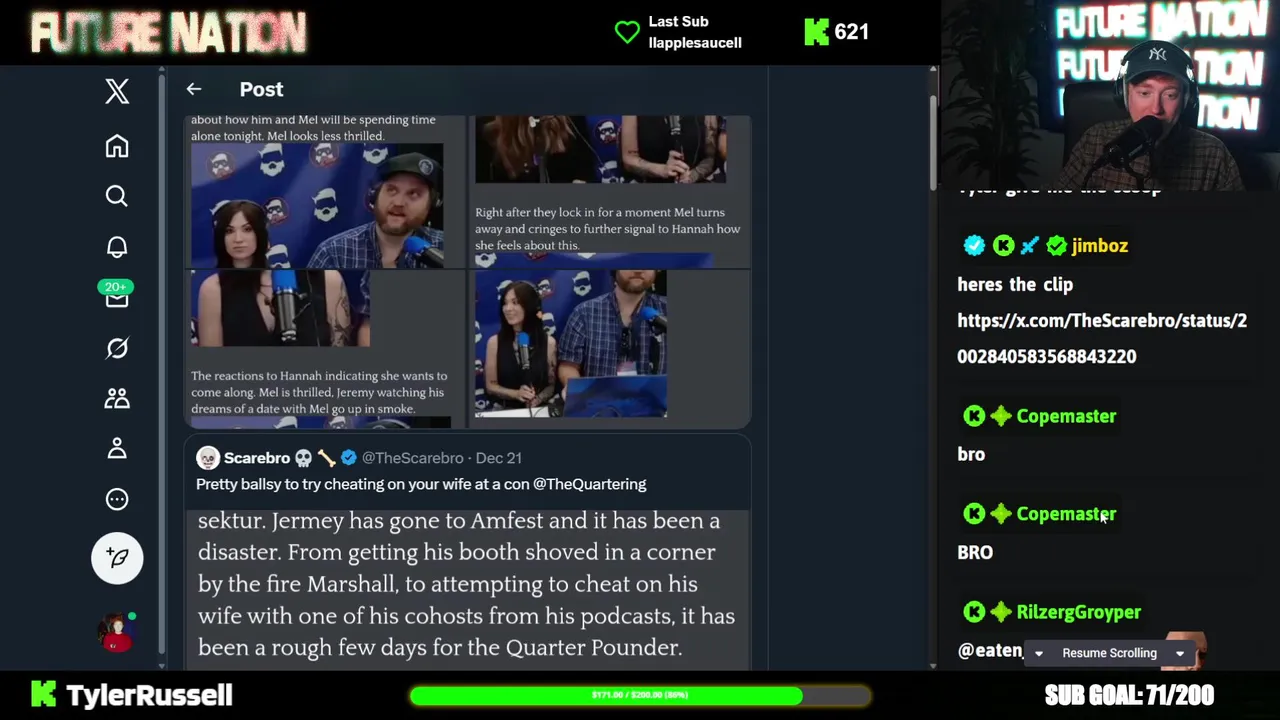Click back arrow beside Post title

pyautogui.click(x=194, y=89)
